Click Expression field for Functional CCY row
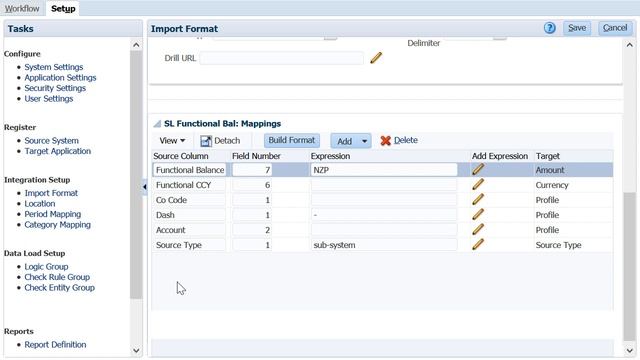Image resolution: width=640 pixels, height=360 pixels. [384, 185]
